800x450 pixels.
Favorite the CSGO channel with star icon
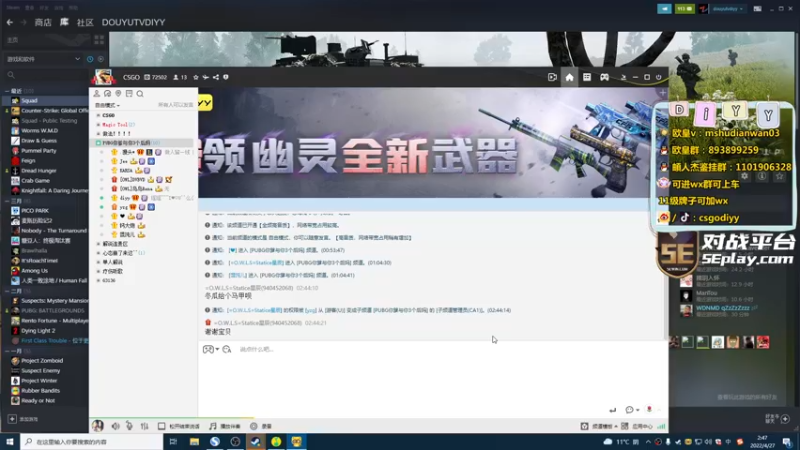tap(196, 78)
